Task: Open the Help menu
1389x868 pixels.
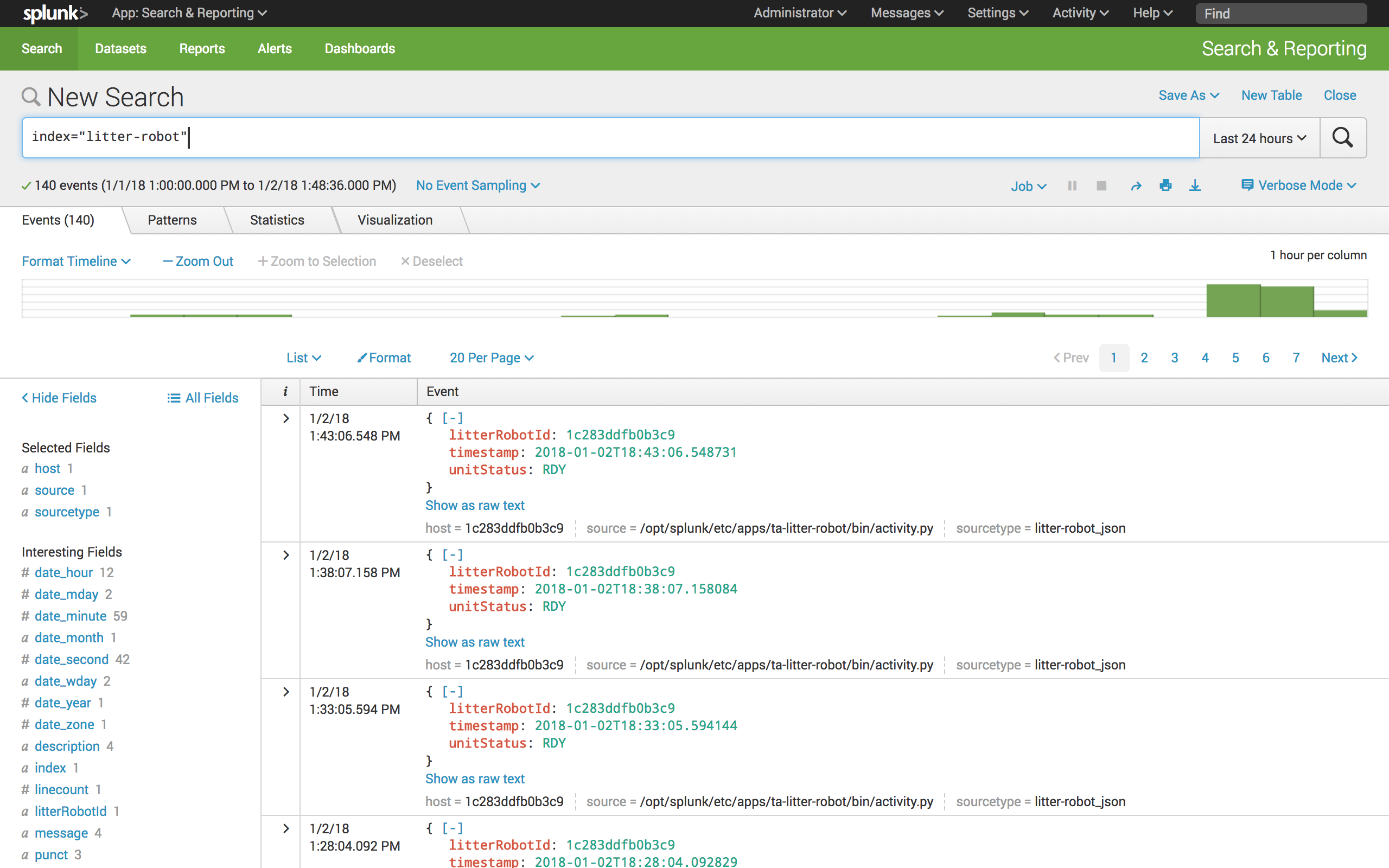Action: (x=1152, y=13)
